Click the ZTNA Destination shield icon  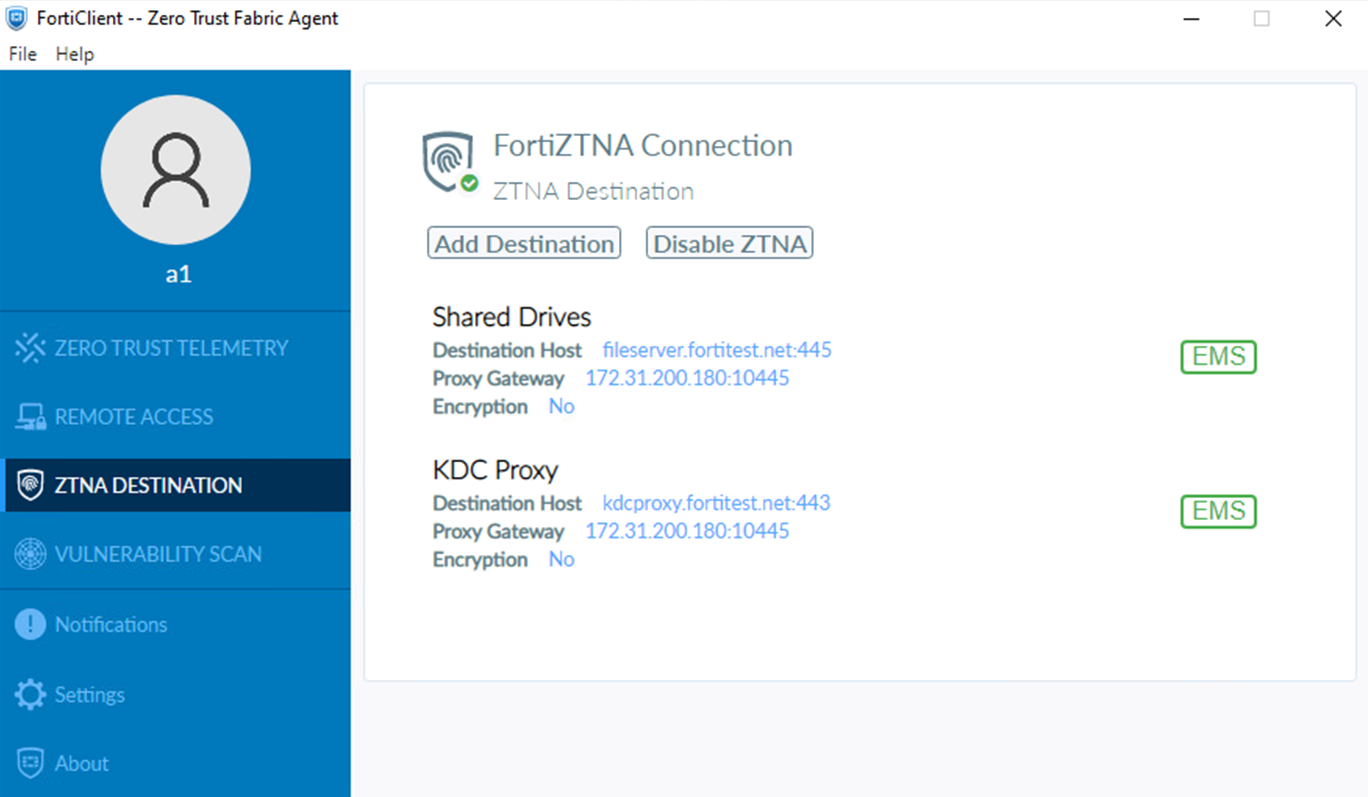pos(31,485)
